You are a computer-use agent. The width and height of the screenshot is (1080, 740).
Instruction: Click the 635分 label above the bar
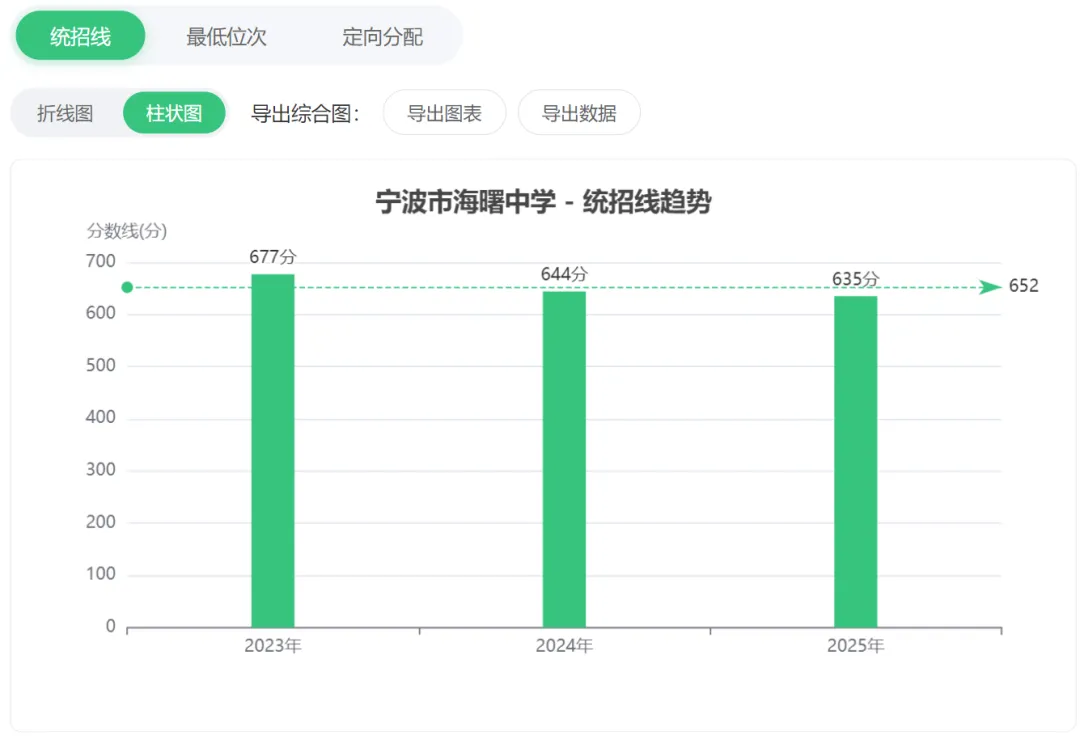(855, 279)
